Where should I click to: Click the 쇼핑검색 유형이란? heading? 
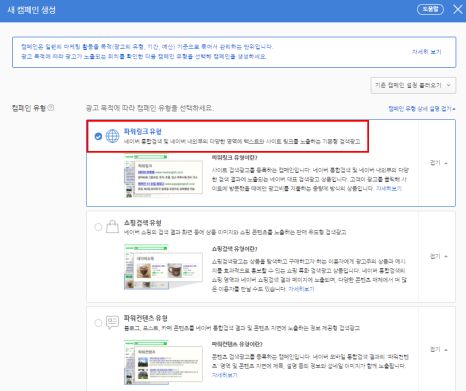click(235, 249)
